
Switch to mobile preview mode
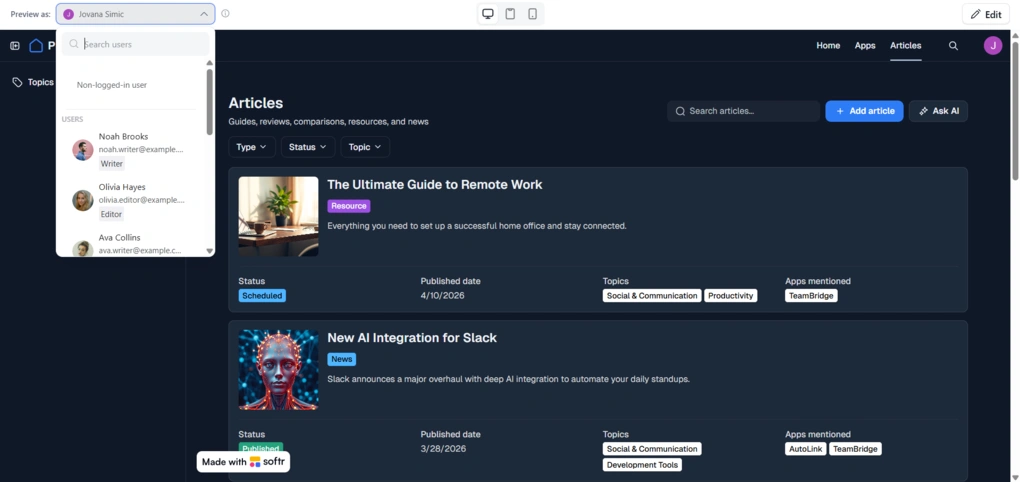point(532,14)
